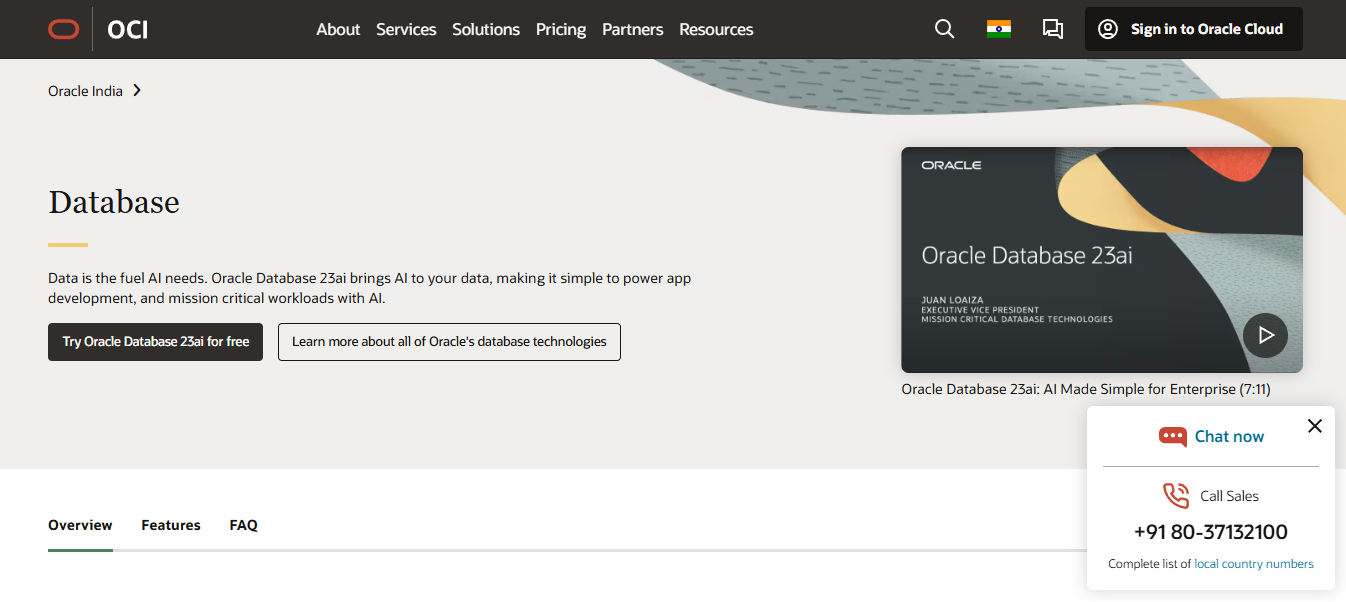Open the chat bubbles icon in header

1052,29
